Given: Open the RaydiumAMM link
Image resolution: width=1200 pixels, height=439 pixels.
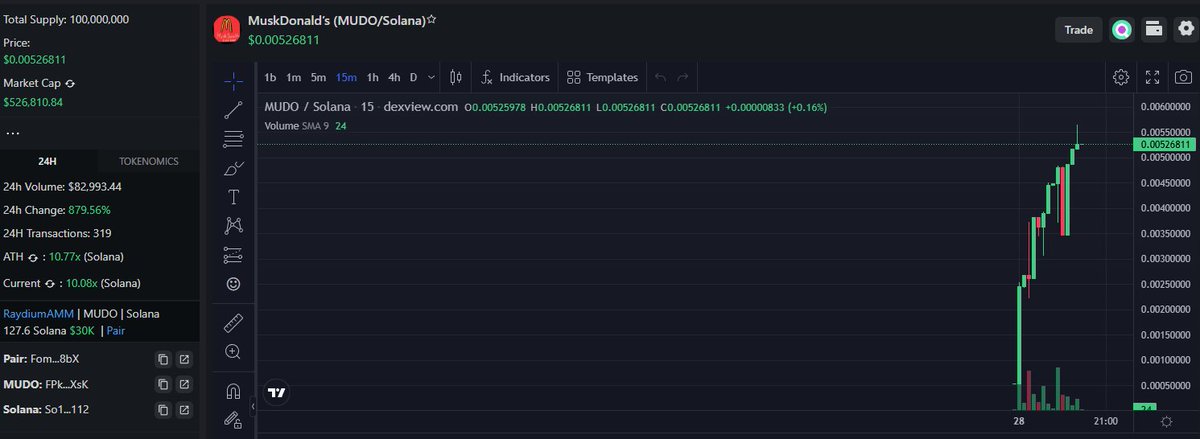Looking at the screenshot, I should tap(38, 314).
